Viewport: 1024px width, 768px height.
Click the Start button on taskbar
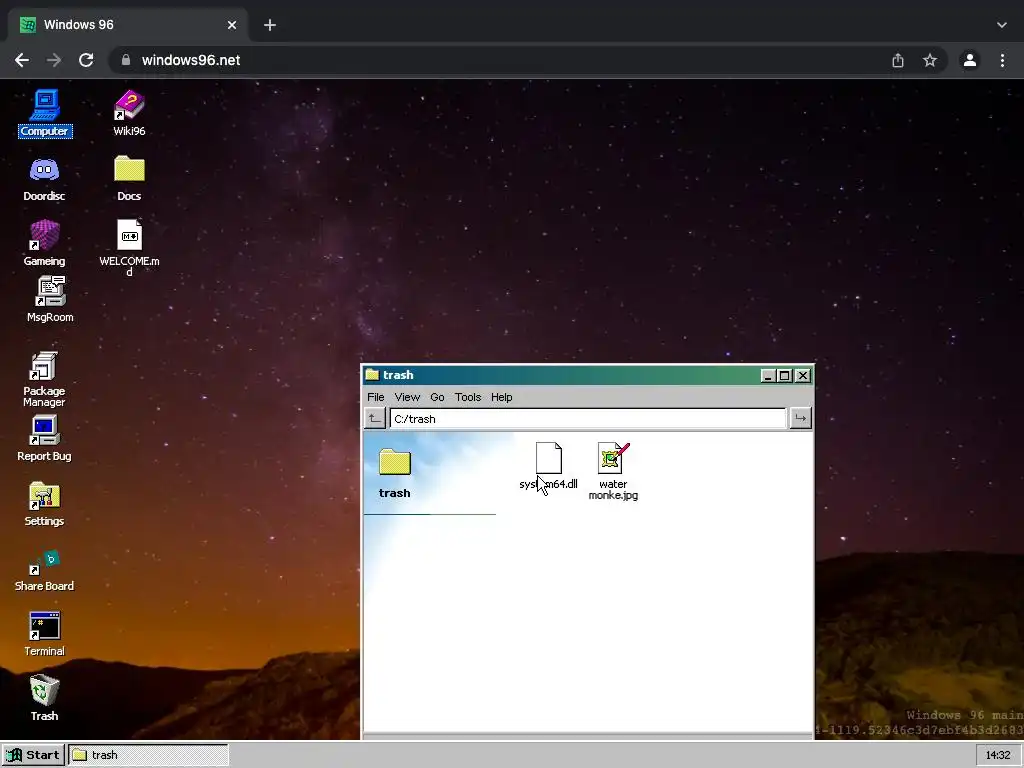coord(33,755)
